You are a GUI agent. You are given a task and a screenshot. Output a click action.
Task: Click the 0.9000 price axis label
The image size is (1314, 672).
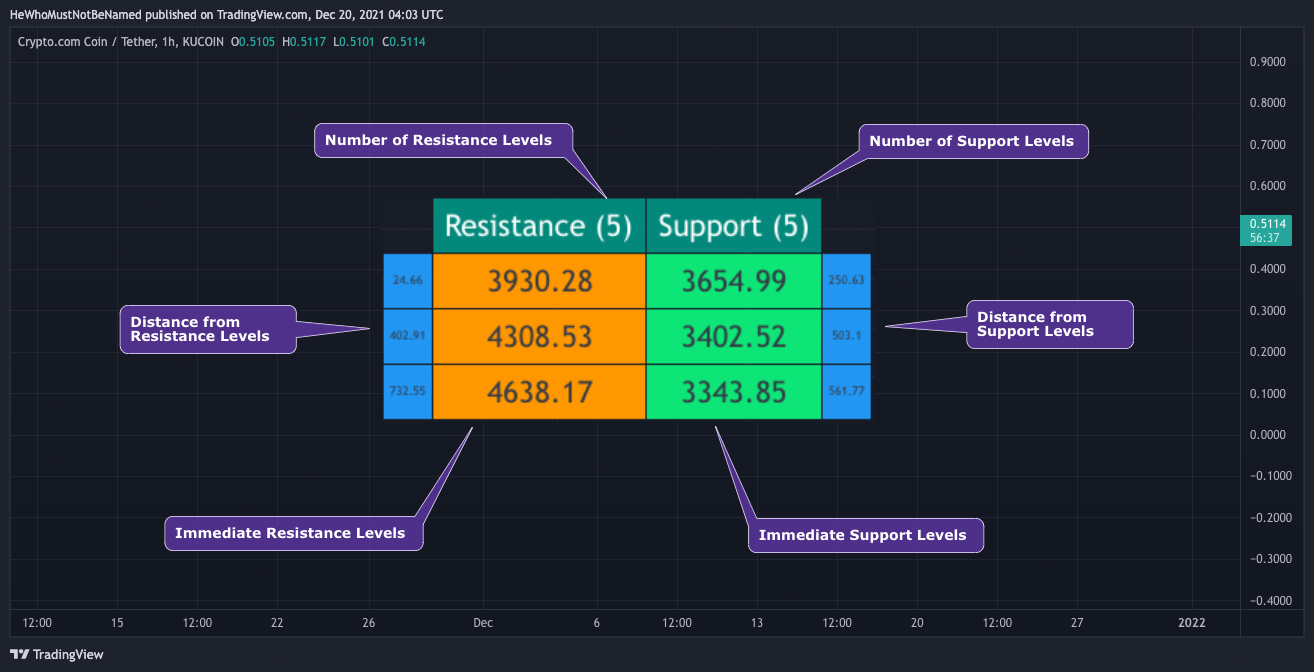coord(1268,62)
